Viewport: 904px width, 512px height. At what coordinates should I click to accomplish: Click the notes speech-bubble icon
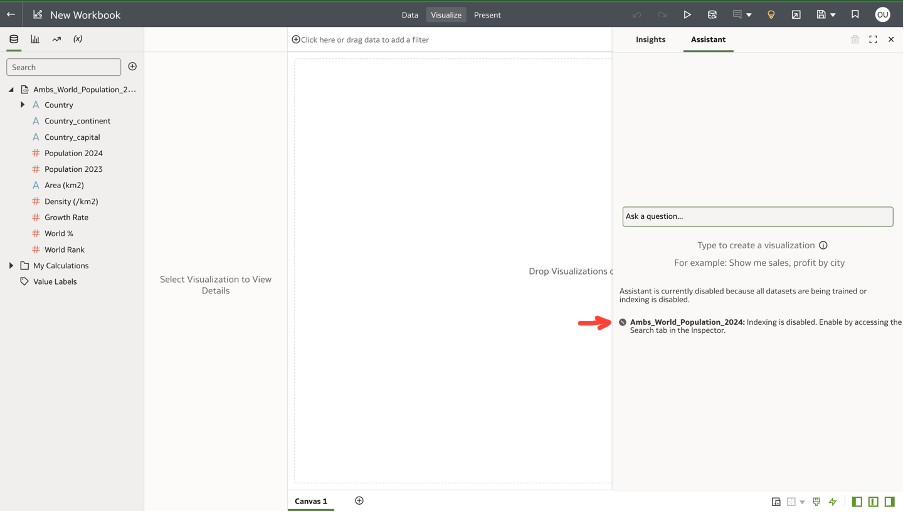737,14
